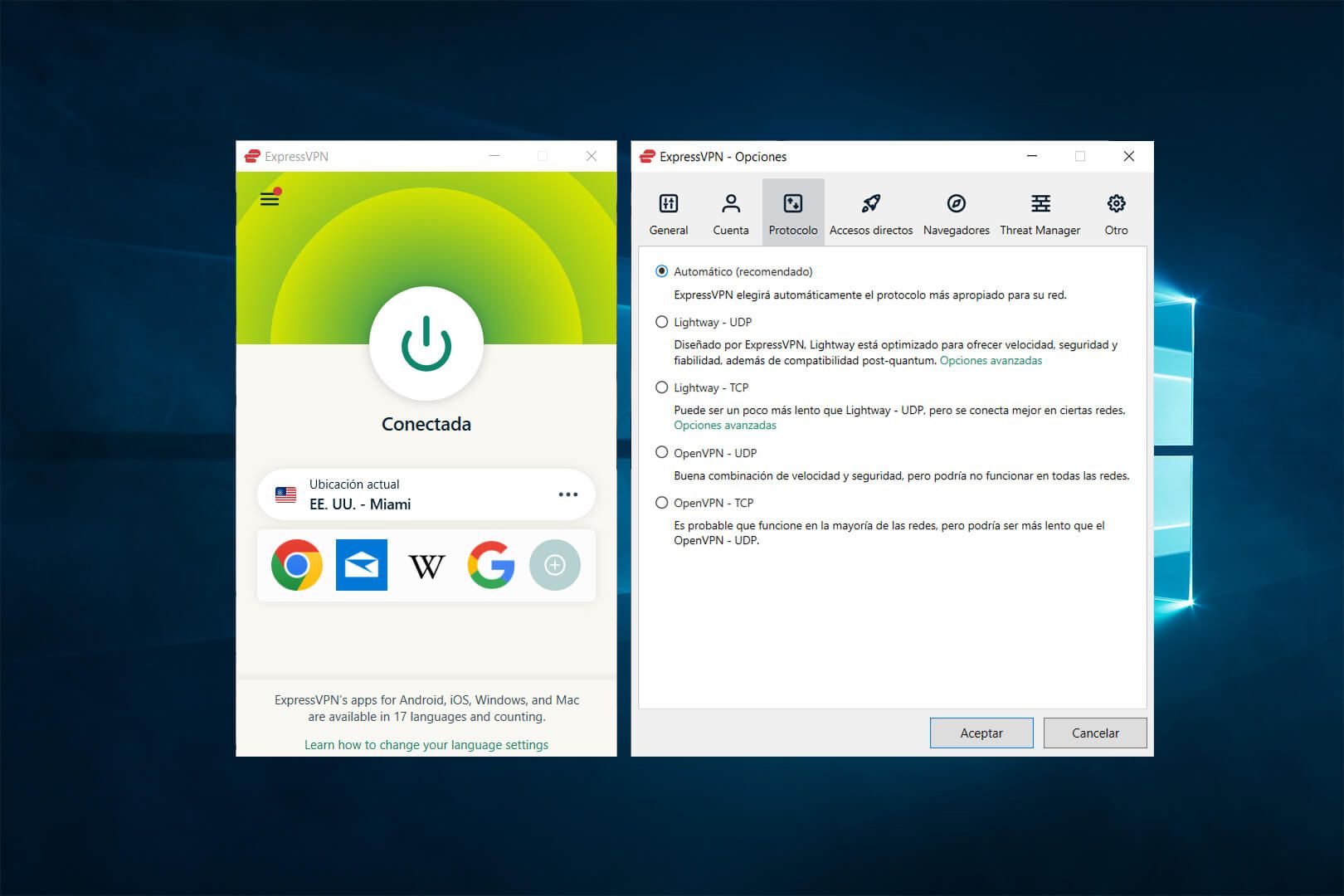Click 'Ubicación actual' label

(x=354, y=485)
